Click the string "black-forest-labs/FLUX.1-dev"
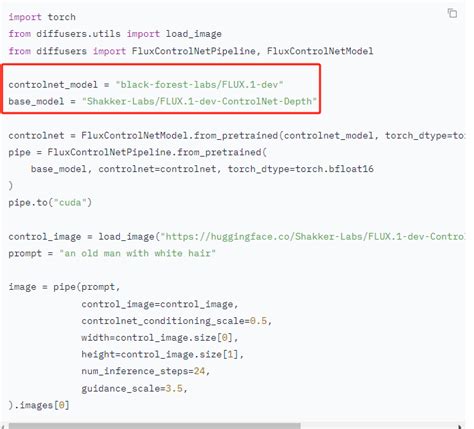This screenshot has width=474, height=429. tap(199, 84)
